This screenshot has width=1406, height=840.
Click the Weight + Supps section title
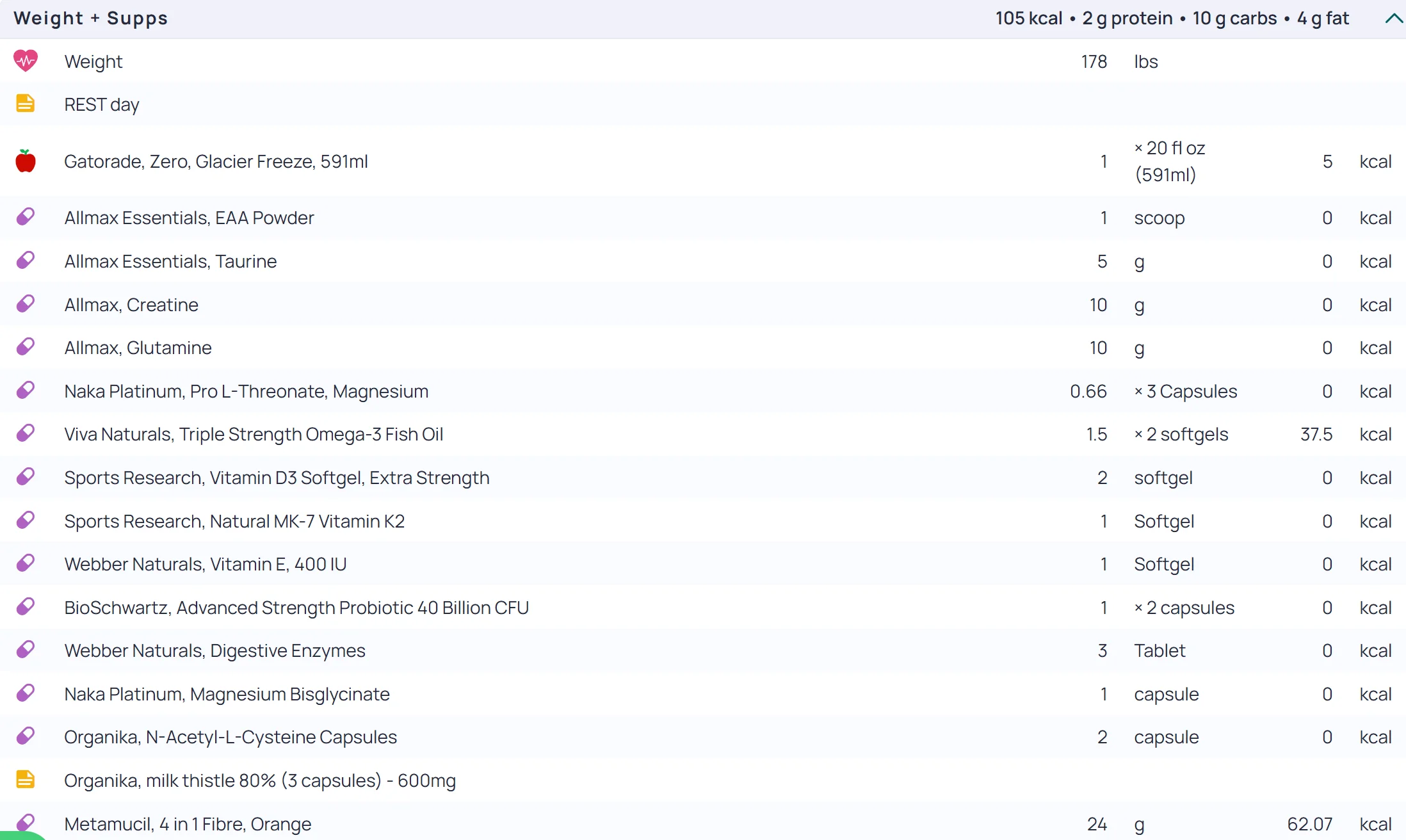90,18
